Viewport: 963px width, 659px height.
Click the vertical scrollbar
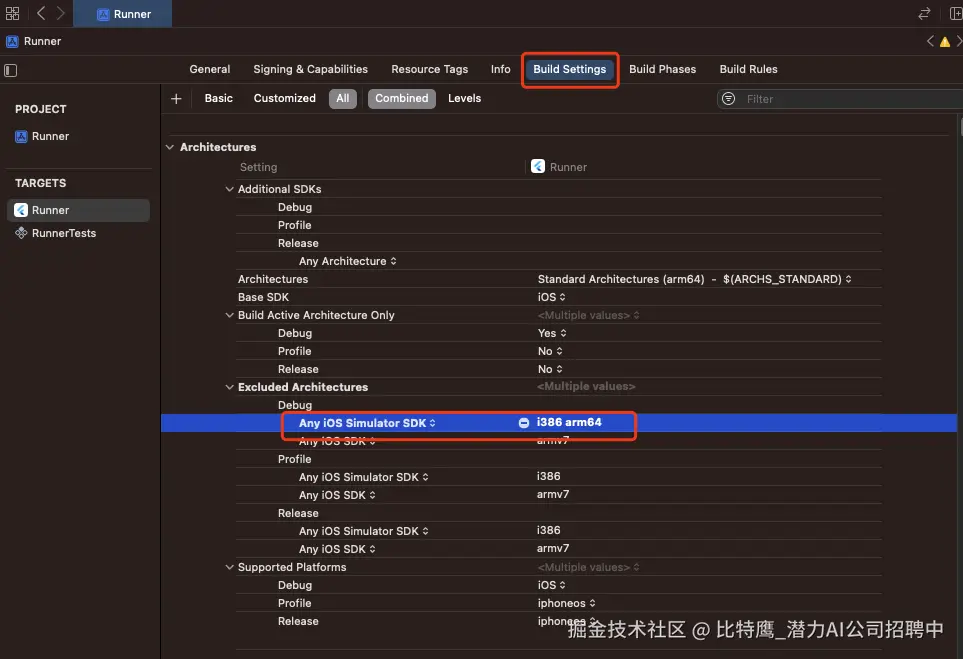point(960,126)
